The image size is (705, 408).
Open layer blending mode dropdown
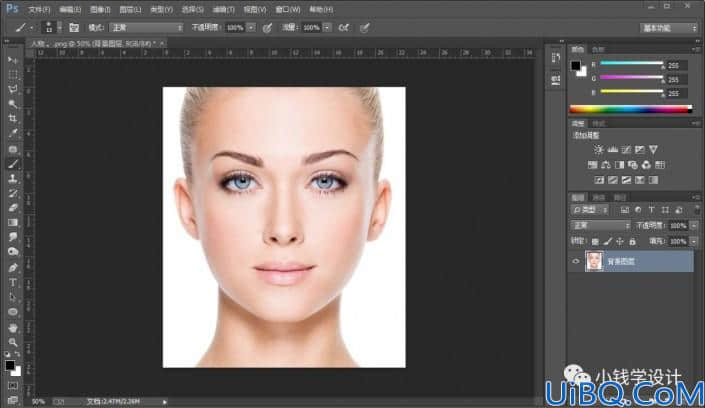600,225
